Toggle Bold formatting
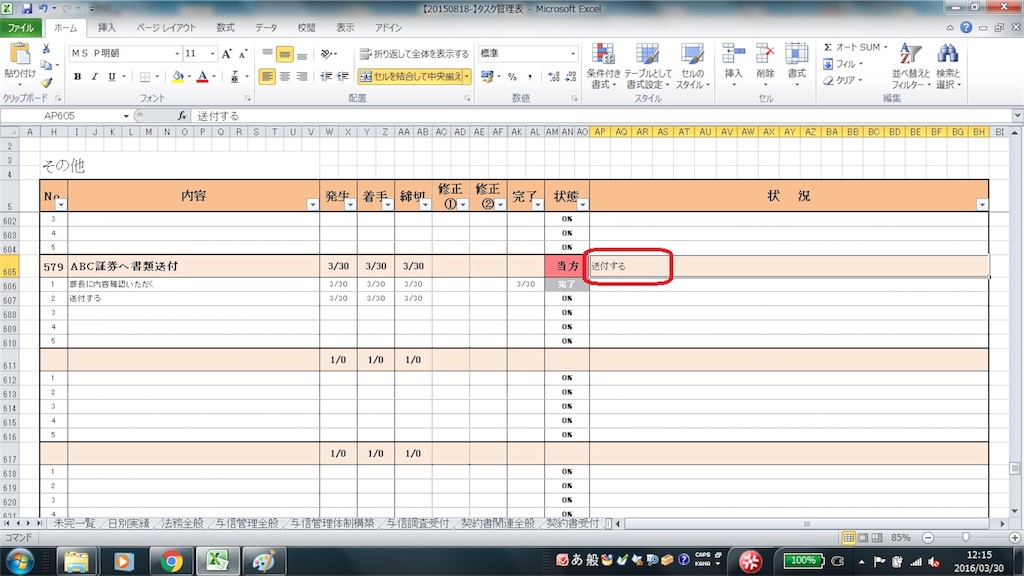 [77, 77]
